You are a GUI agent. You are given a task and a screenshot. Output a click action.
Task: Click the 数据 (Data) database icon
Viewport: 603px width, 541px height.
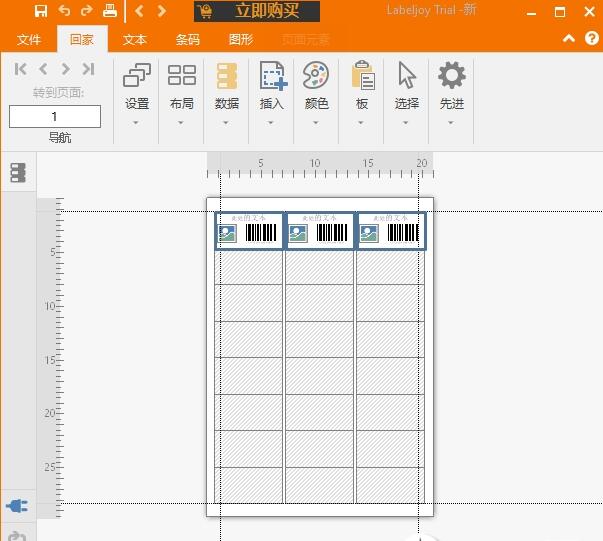(227, 76)
